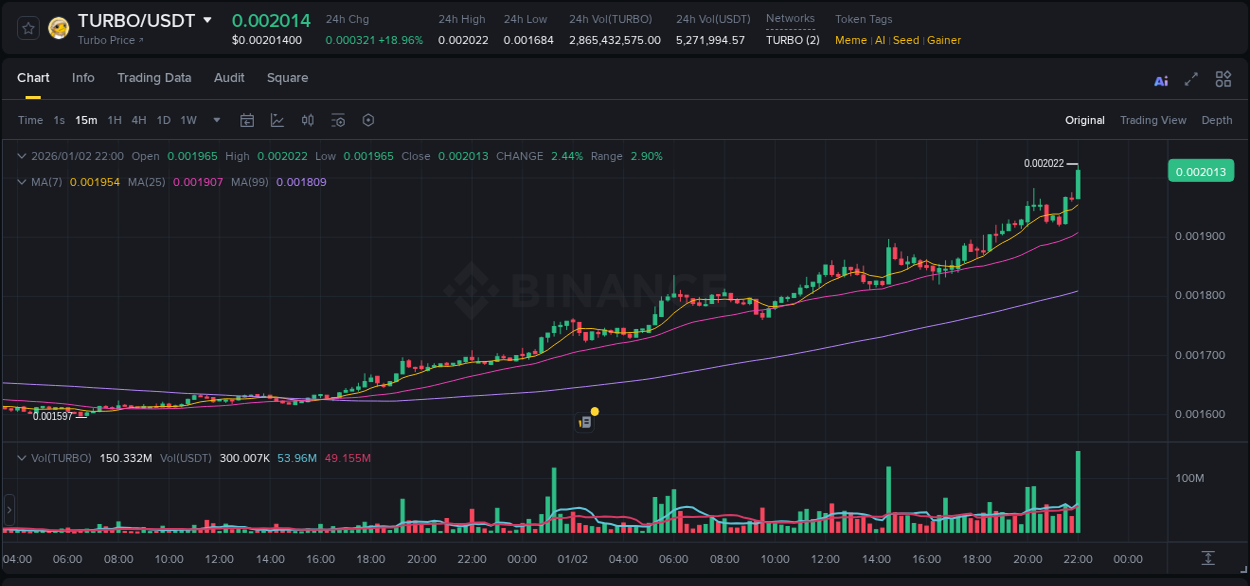1250x586 pixels.
Task: Switch to the Trading Data tab
Action: point(154,78)
